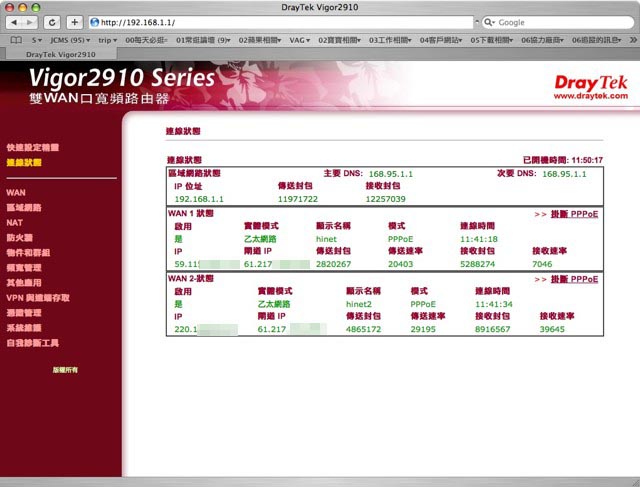
Task: Click the globe site icon in the address bar
Action: coord(94,22)
